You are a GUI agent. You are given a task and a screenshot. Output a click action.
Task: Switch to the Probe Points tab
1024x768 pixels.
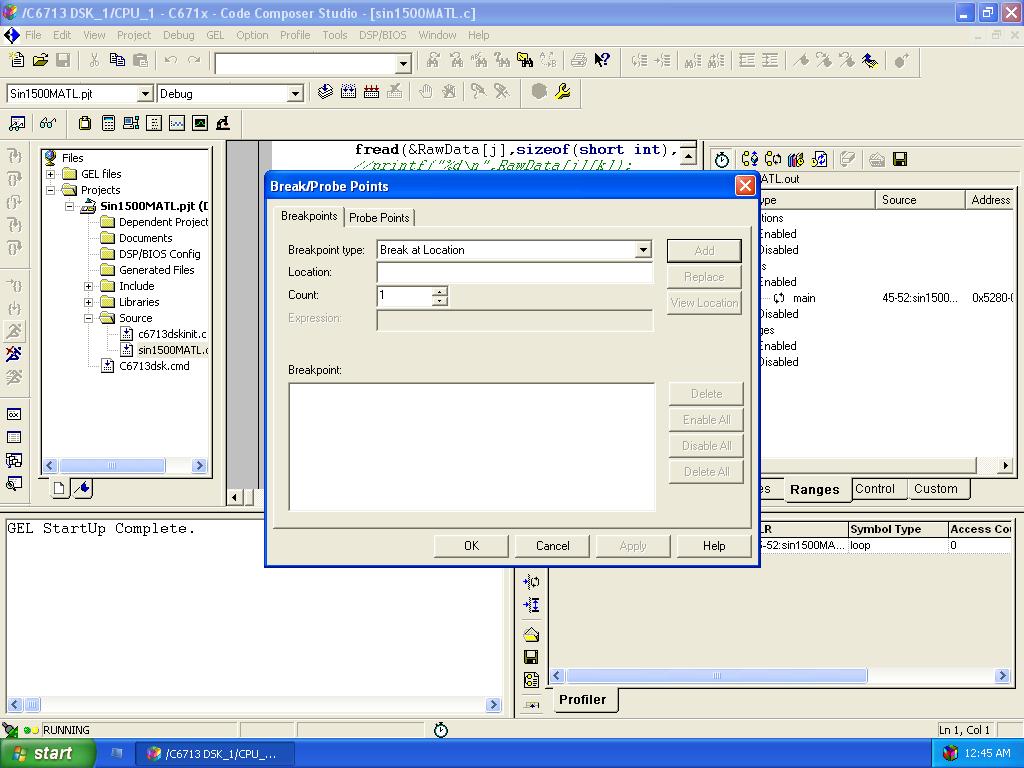coord(379,217)
